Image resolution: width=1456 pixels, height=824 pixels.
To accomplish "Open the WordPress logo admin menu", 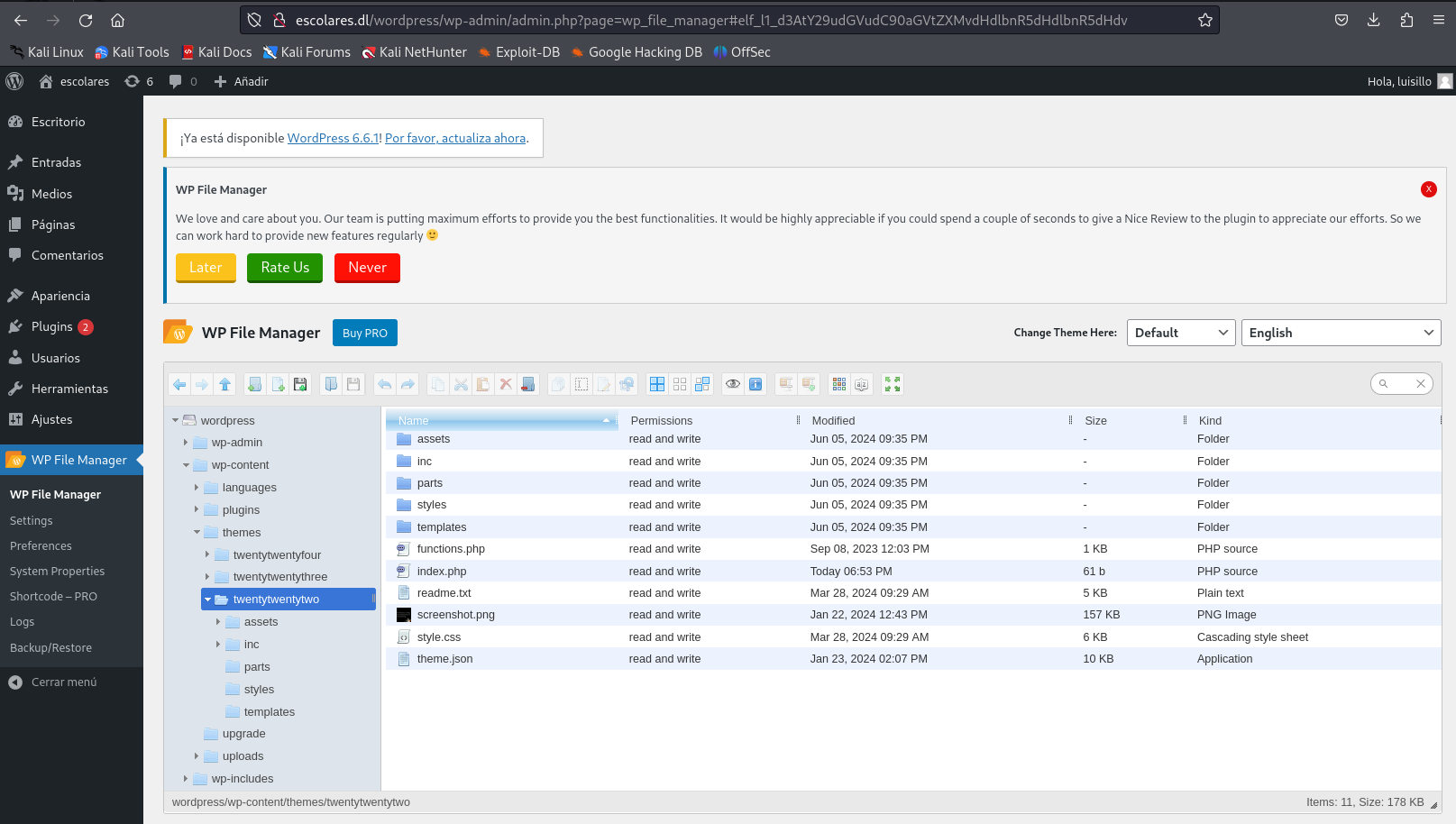I will [14, 81].
